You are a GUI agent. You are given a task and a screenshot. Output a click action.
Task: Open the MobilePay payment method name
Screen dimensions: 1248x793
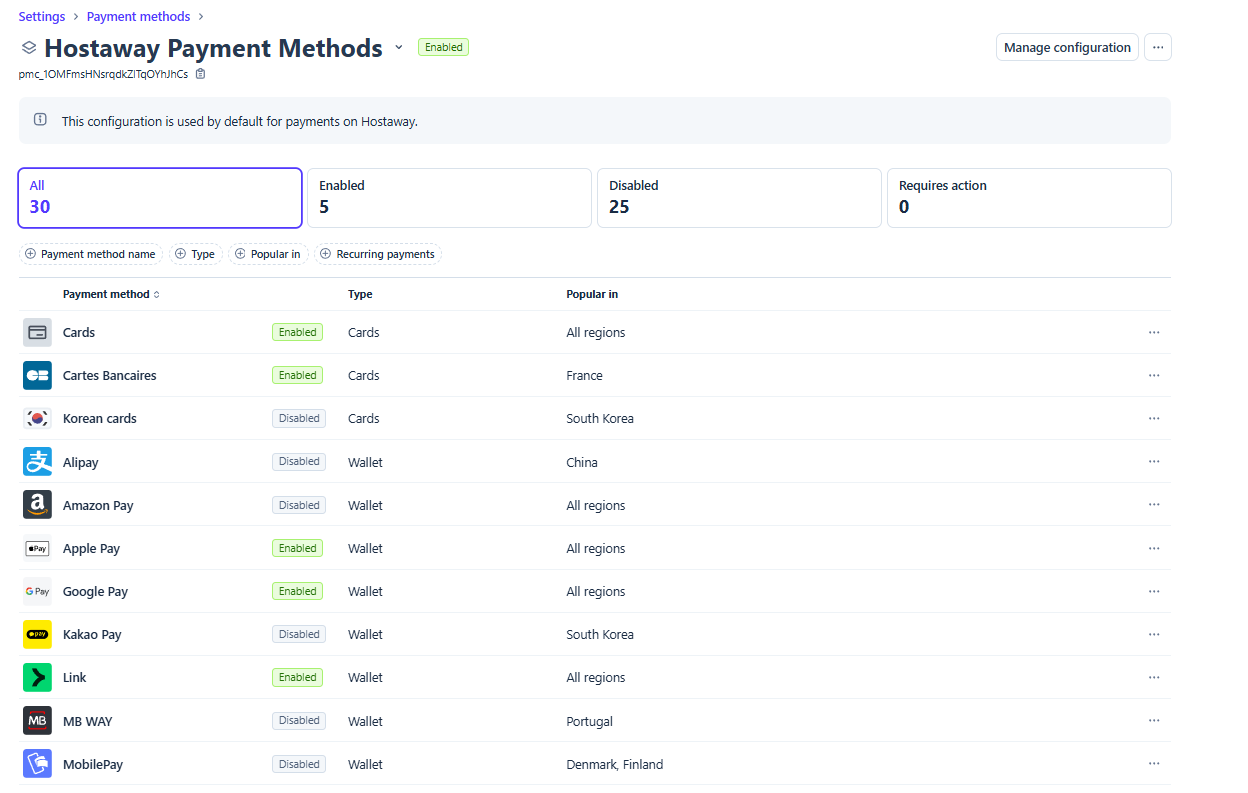(x=93, y=764)
